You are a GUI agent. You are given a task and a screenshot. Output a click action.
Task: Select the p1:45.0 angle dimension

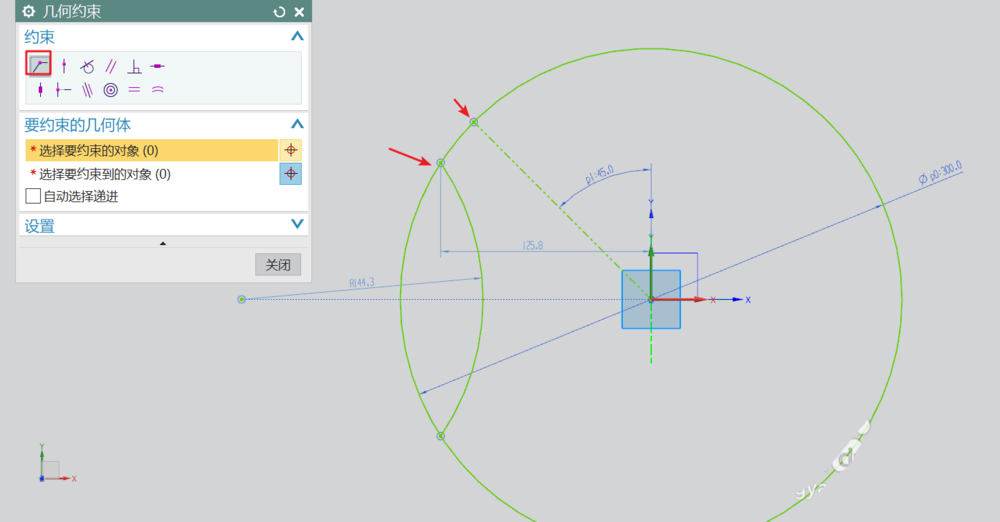(599, 174)
